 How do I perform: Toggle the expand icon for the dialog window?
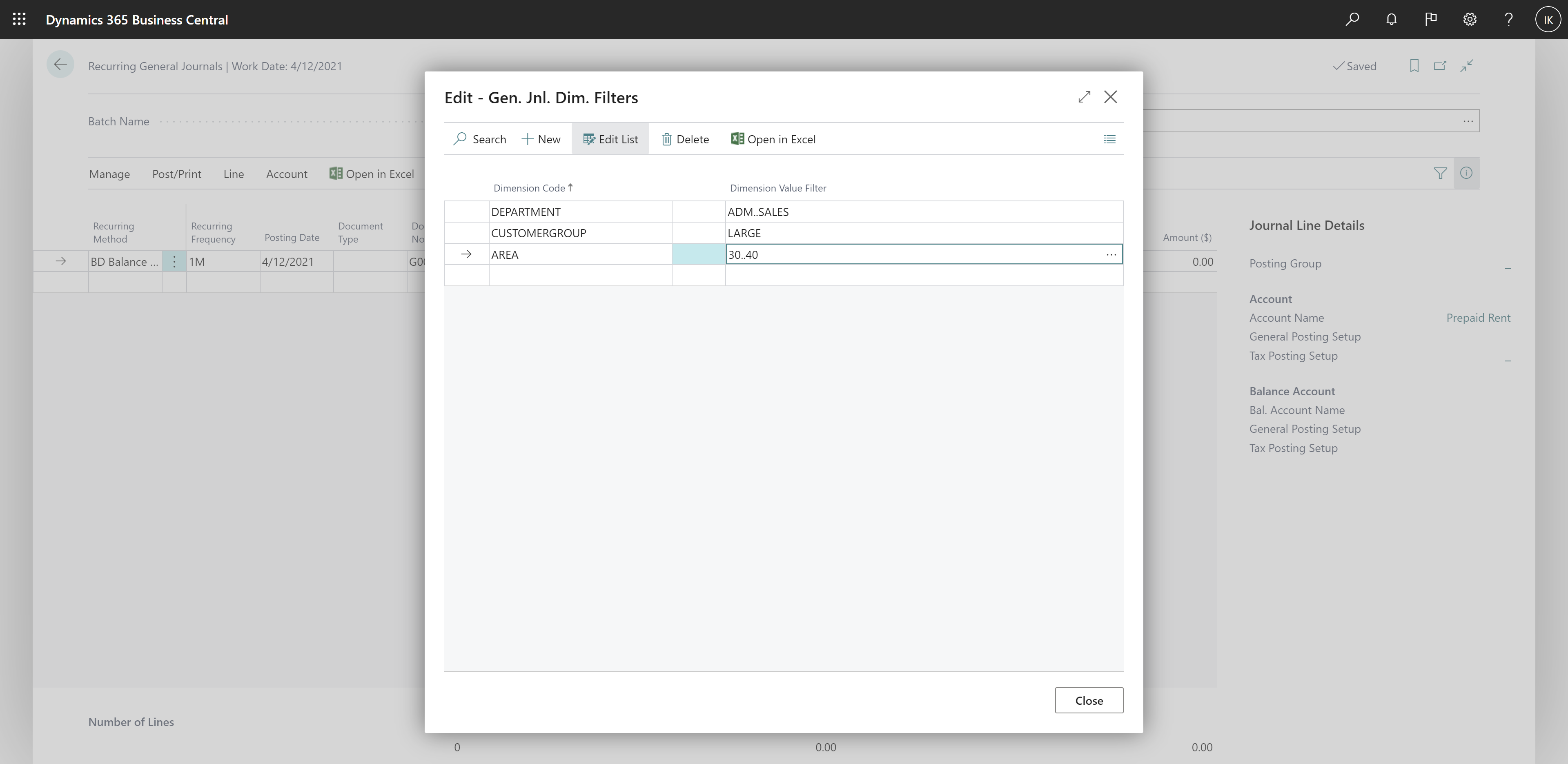tap(1083, 96)
